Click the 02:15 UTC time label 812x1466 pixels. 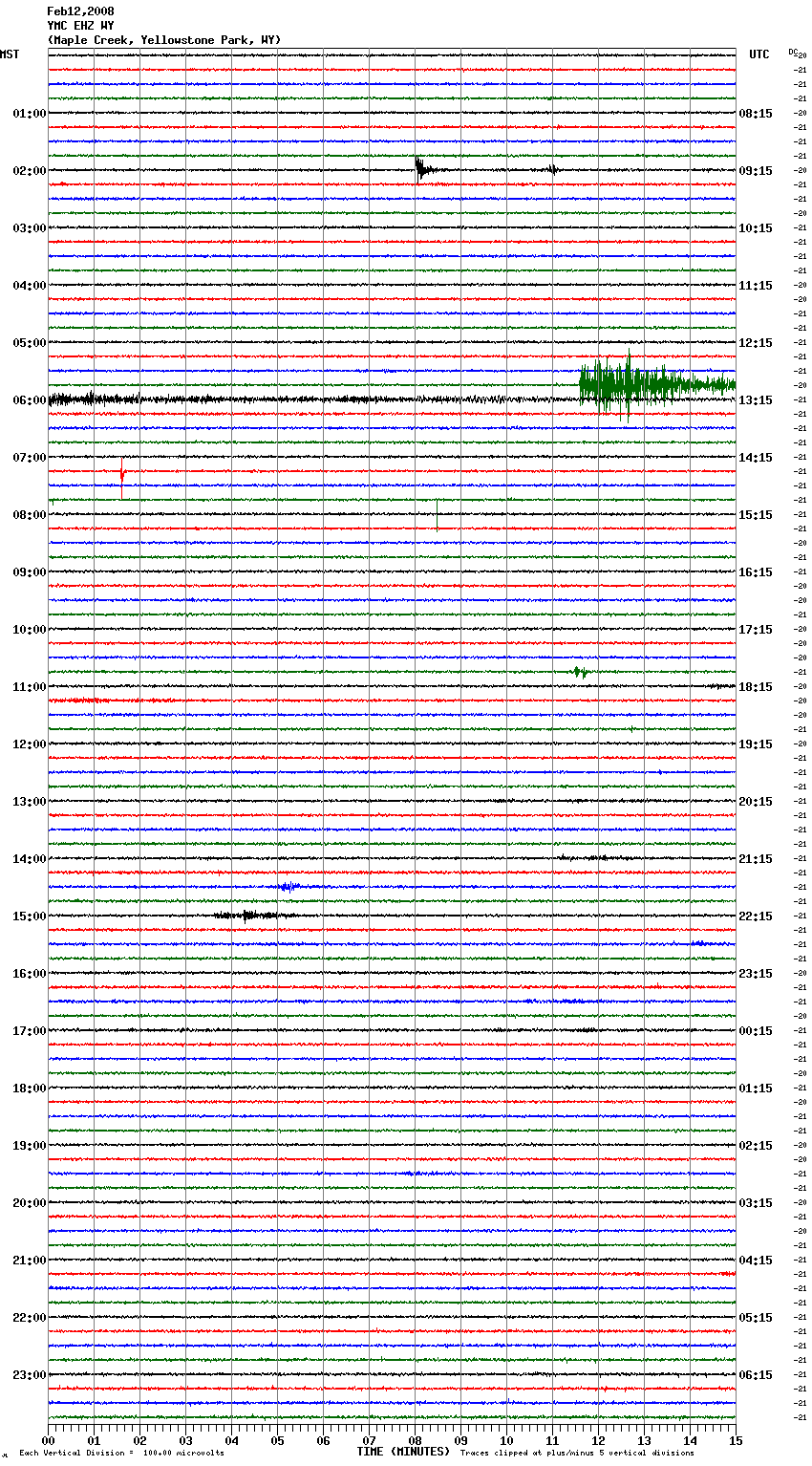click(756, 1146)
